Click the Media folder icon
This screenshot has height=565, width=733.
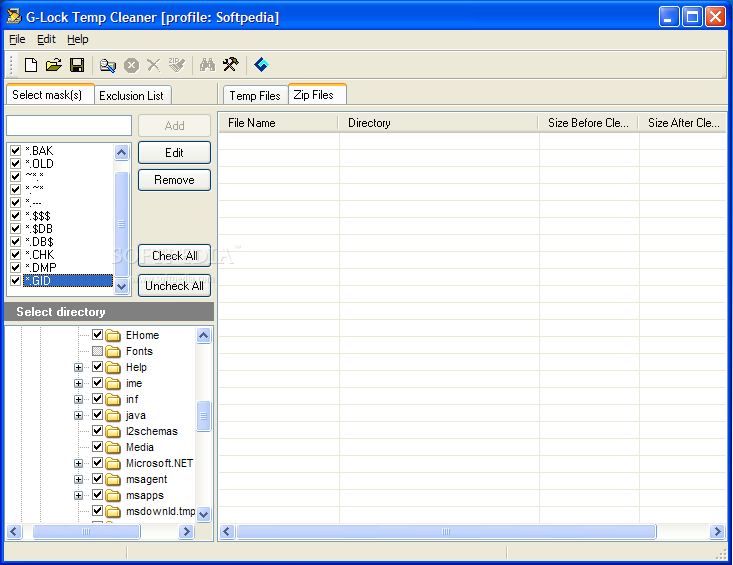pos(113,447)
